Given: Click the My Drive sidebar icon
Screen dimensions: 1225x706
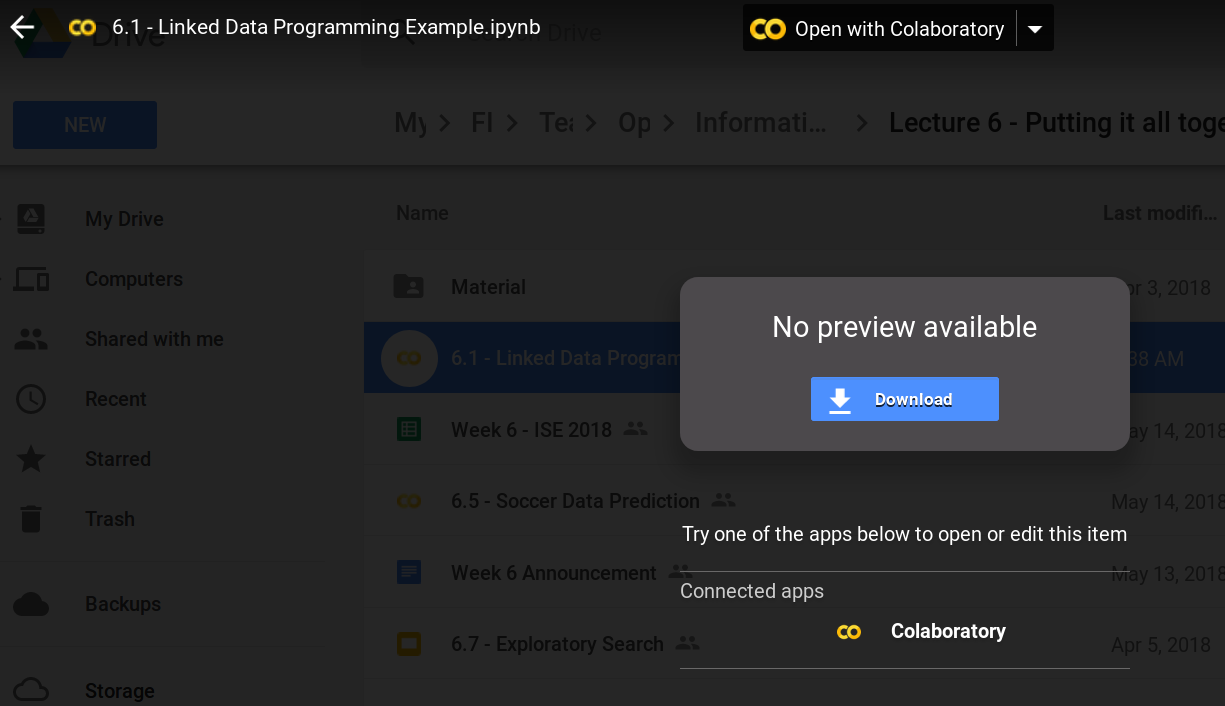Looking at the screenshot, I should (x=31, y=219).
